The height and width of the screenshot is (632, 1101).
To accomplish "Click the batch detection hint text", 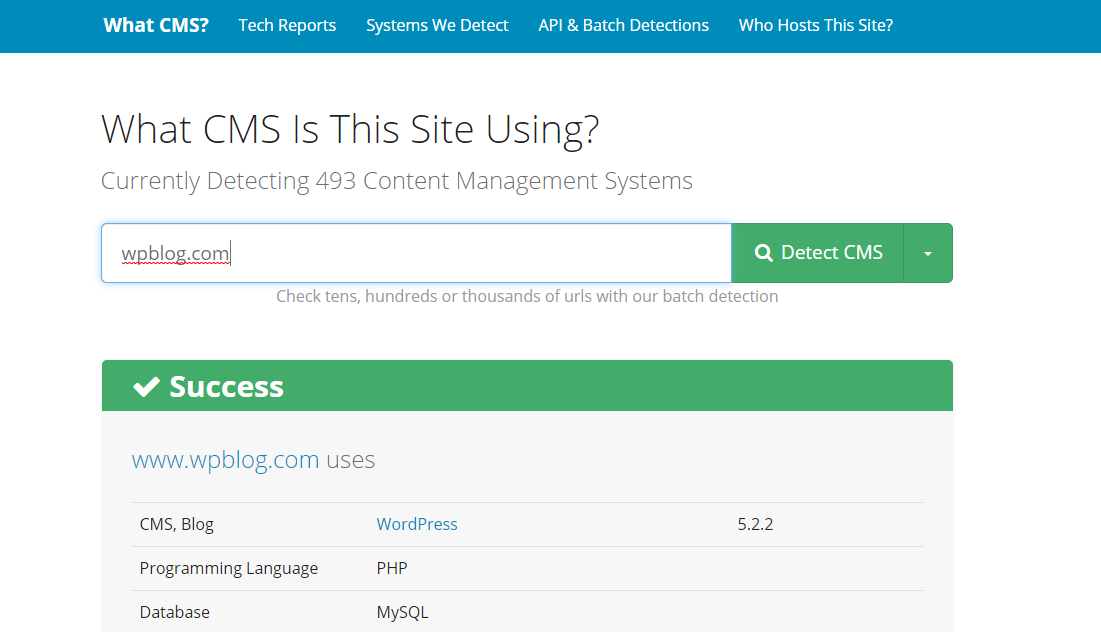I will [527, 296].
